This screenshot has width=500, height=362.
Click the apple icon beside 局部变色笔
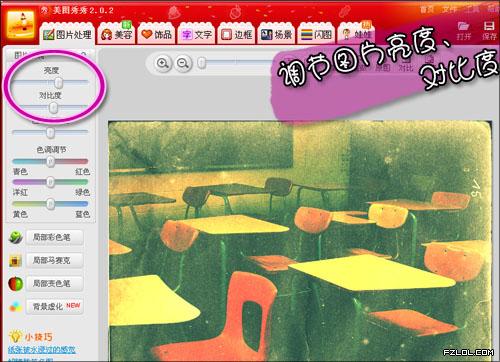pos(15,284)
